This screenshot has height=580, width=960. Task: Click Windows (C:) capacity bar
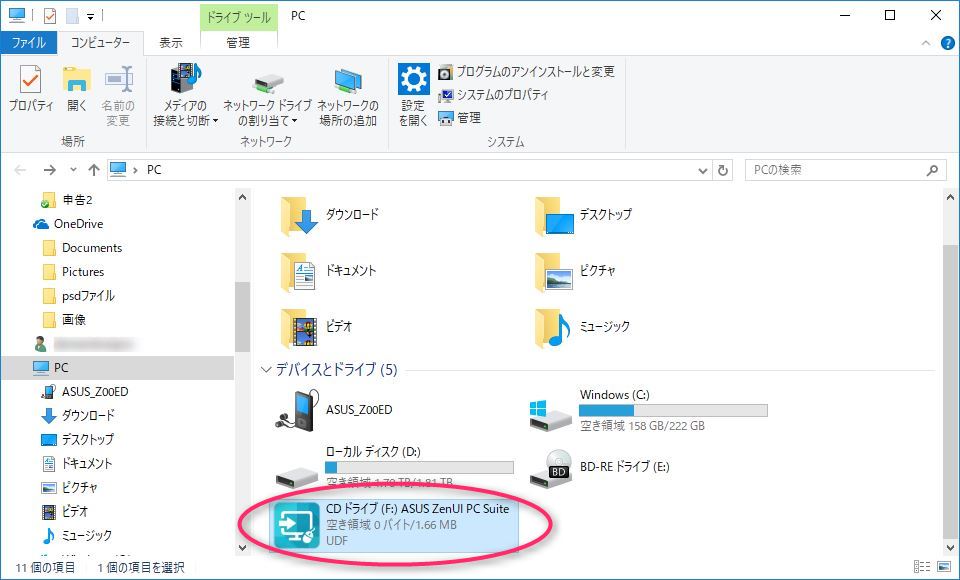tap(673, 410)
